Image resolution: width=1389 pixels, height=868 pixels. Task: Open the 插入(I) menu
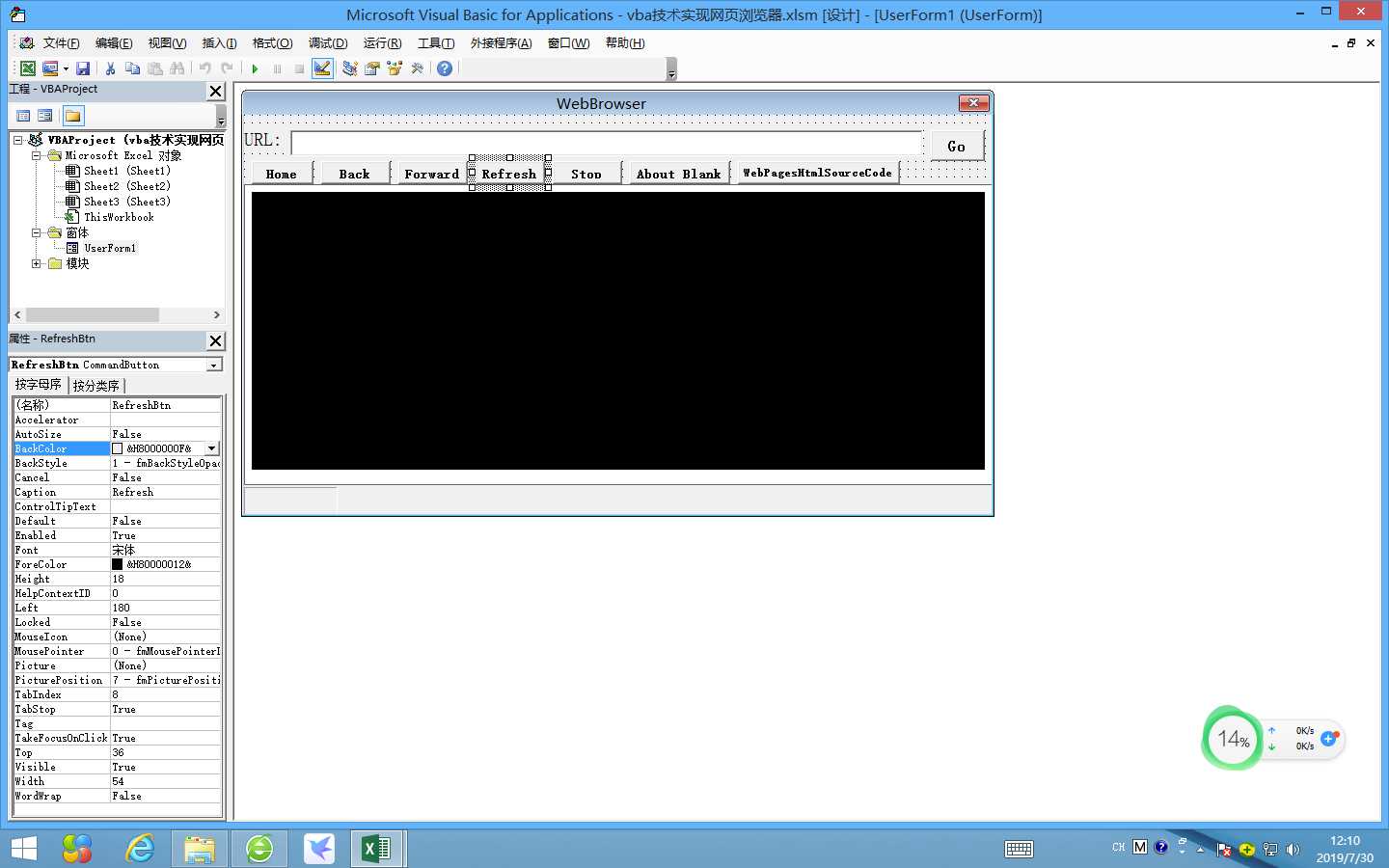pyautogui.click(x=219, y=43)
